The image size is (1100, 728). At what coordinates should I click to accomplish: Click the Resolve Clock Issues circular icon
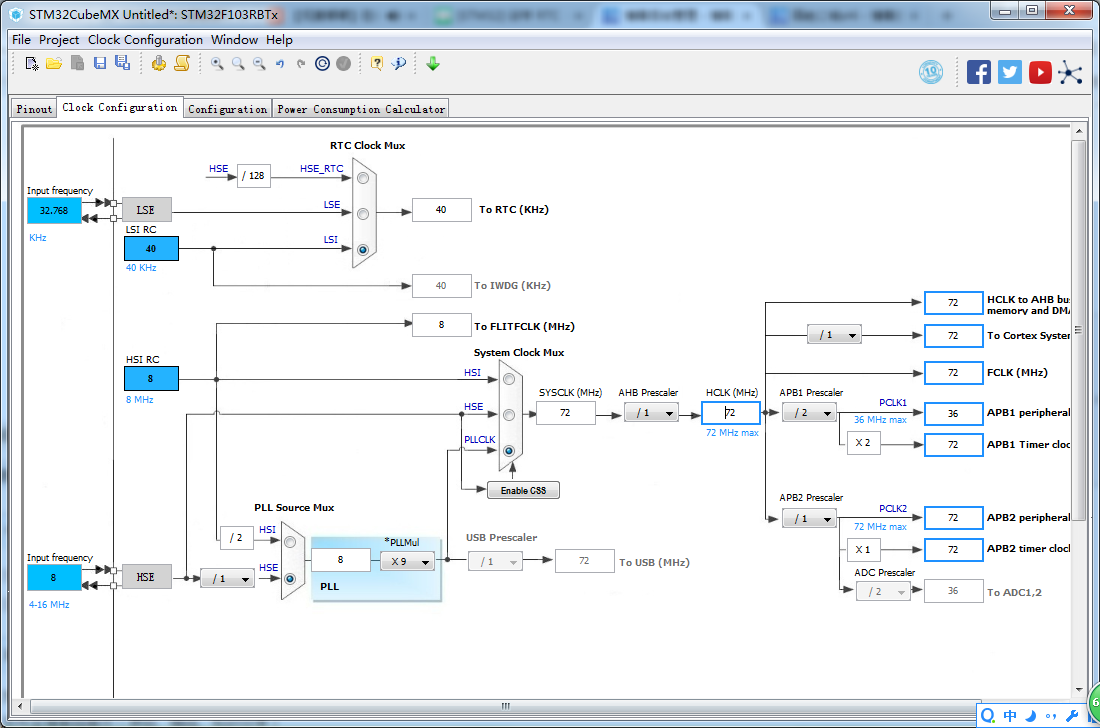(x=322, y=64)
